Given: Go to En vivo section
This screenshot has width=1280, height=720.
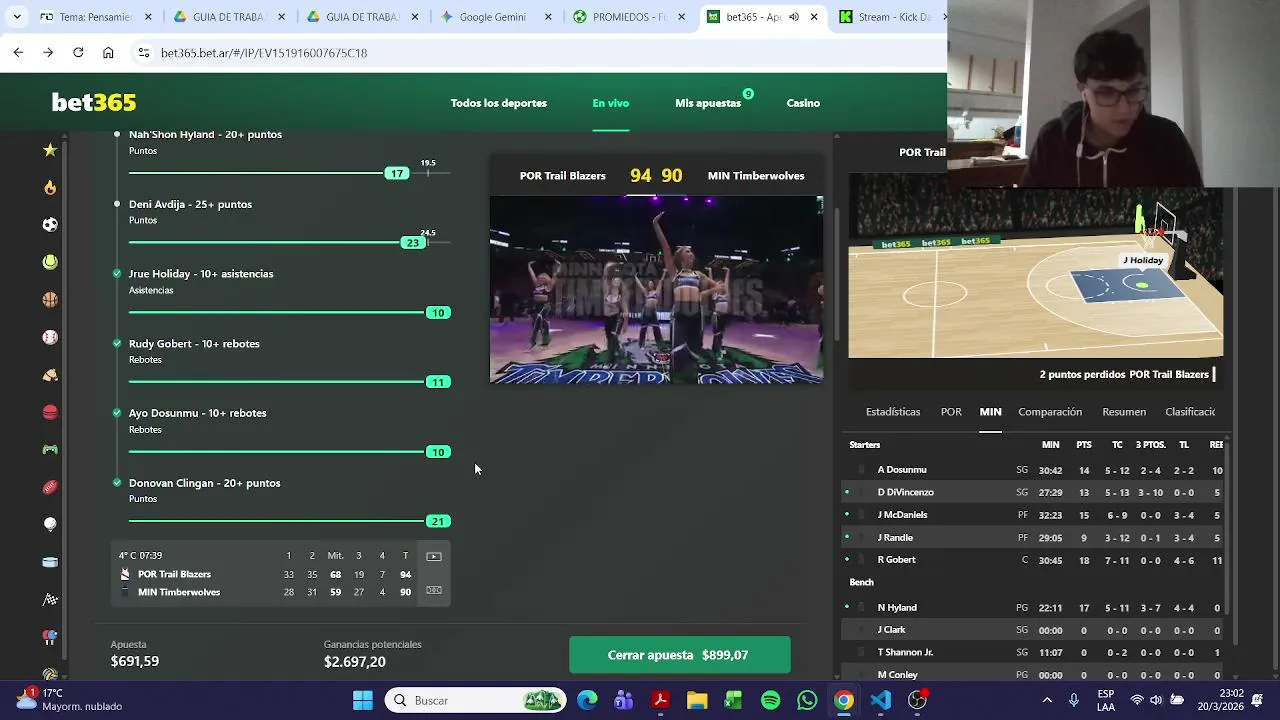Looking at the screenshot, I should (x=610, y=103).
